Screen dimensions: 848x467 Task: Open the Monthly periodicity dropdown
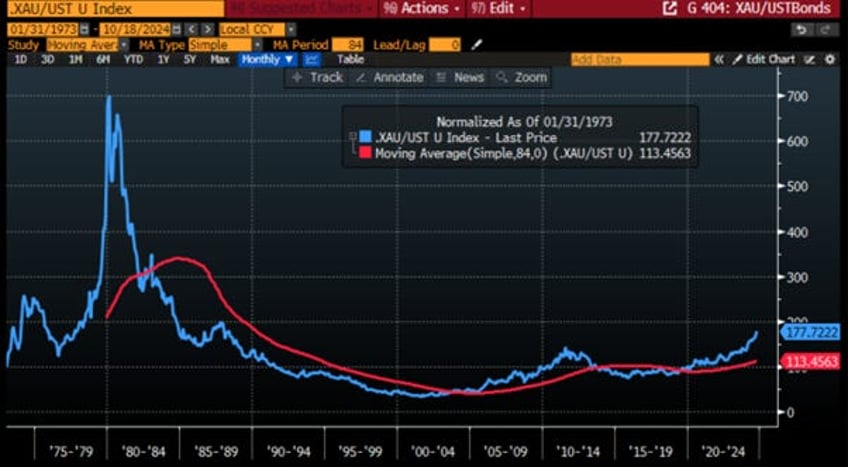pyautogui.click(x=268, y=59)
